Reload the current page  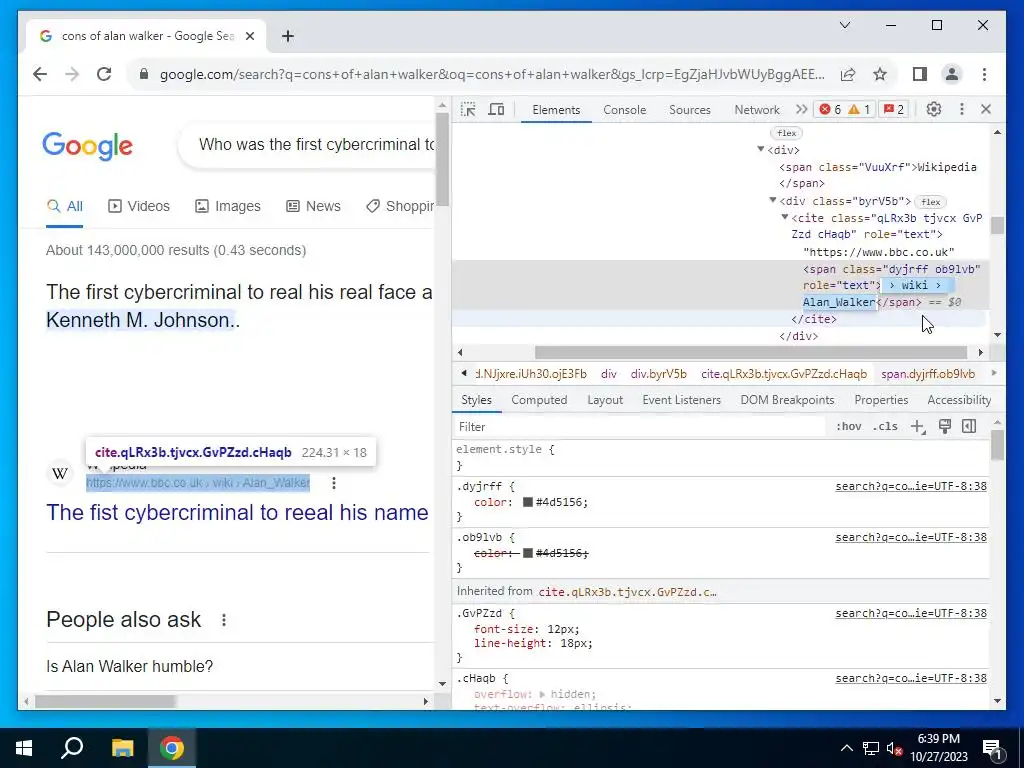click(x=104, y=74)
